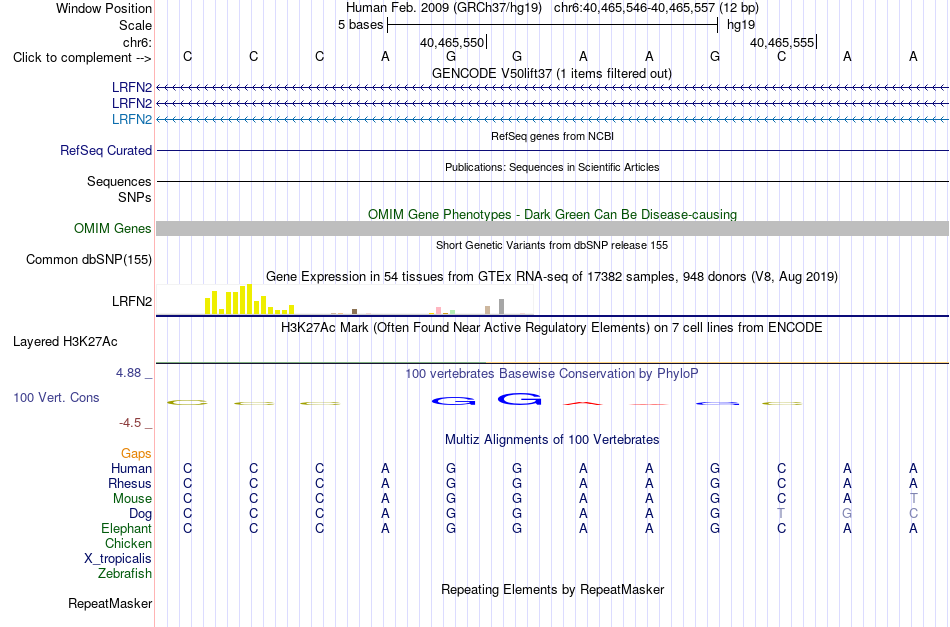950x627 pixels.
Task: Open '100 vertebrates Basewise Conservation by PhyloP' title
Action: [552, 374]
